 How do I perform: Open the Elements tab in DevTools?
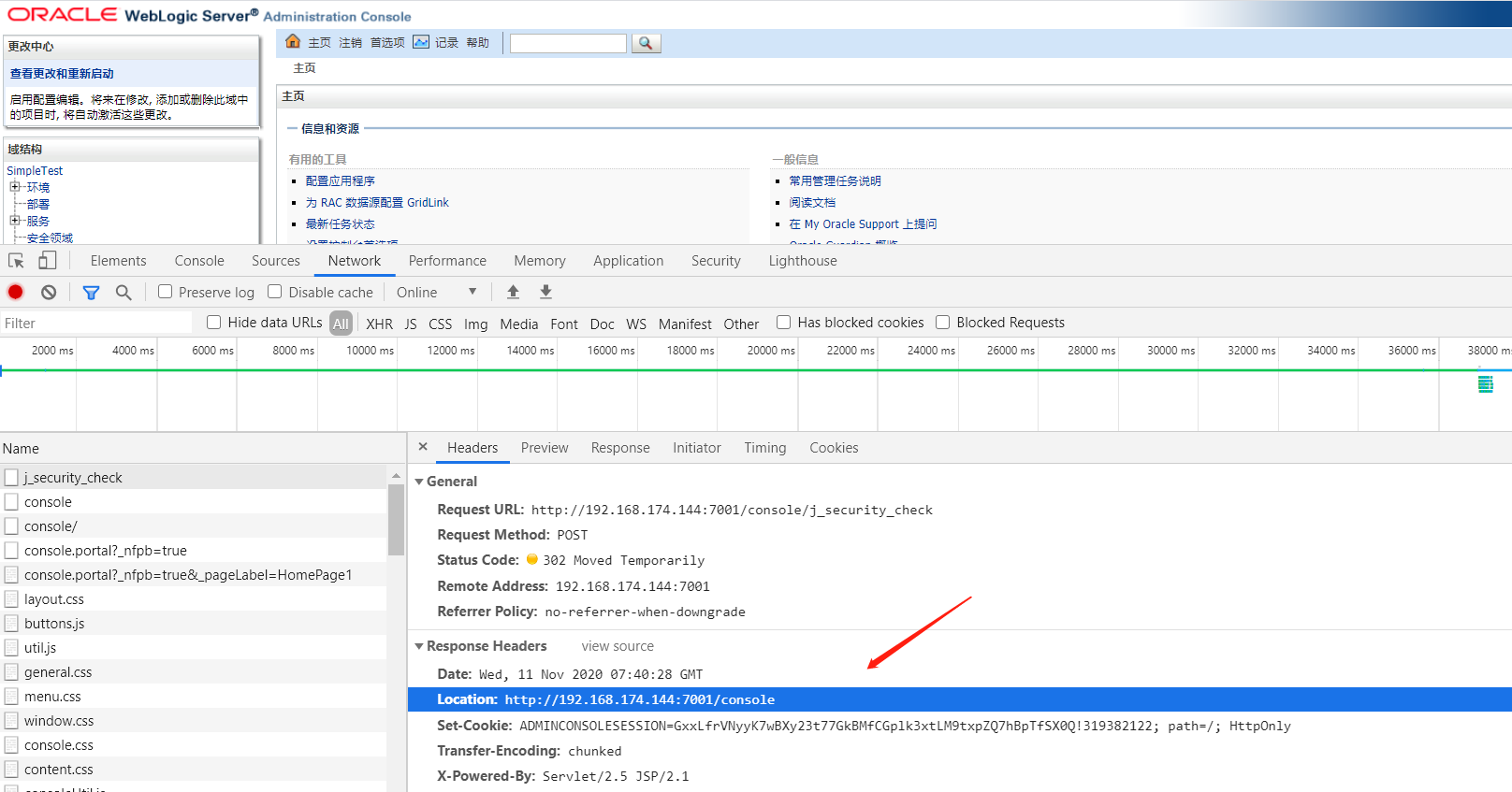click(118, 261)
